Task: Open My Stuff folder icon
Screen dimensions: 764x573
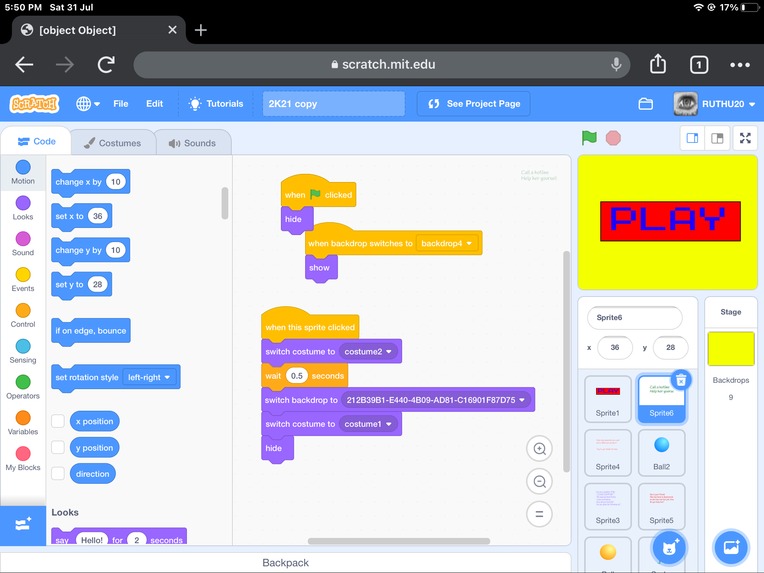Action: [x=646, y=104]
